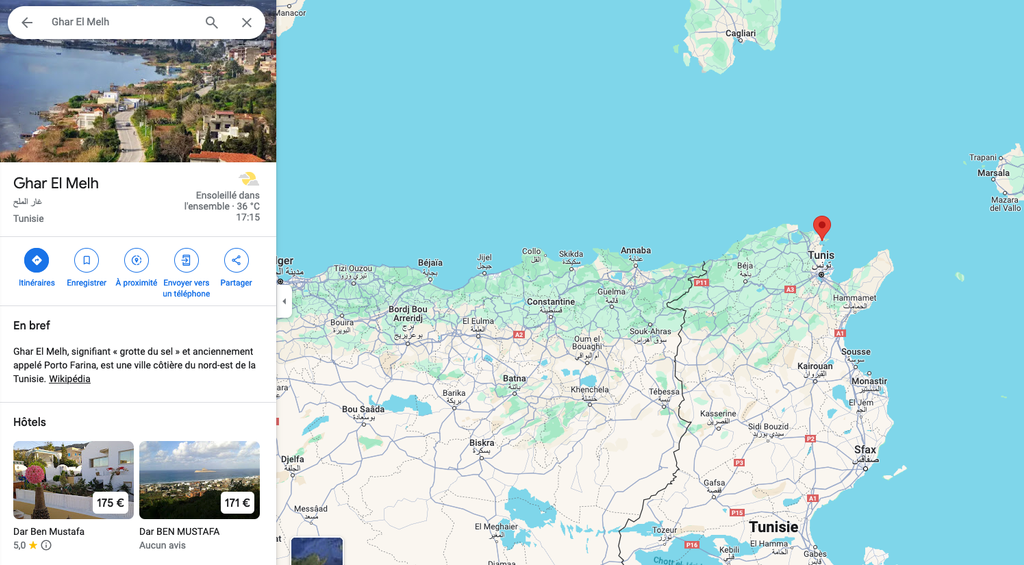
Task: Click the Dar Ben Mustafa hotel name
Action: pyautogui.click(x=48, y=531)
